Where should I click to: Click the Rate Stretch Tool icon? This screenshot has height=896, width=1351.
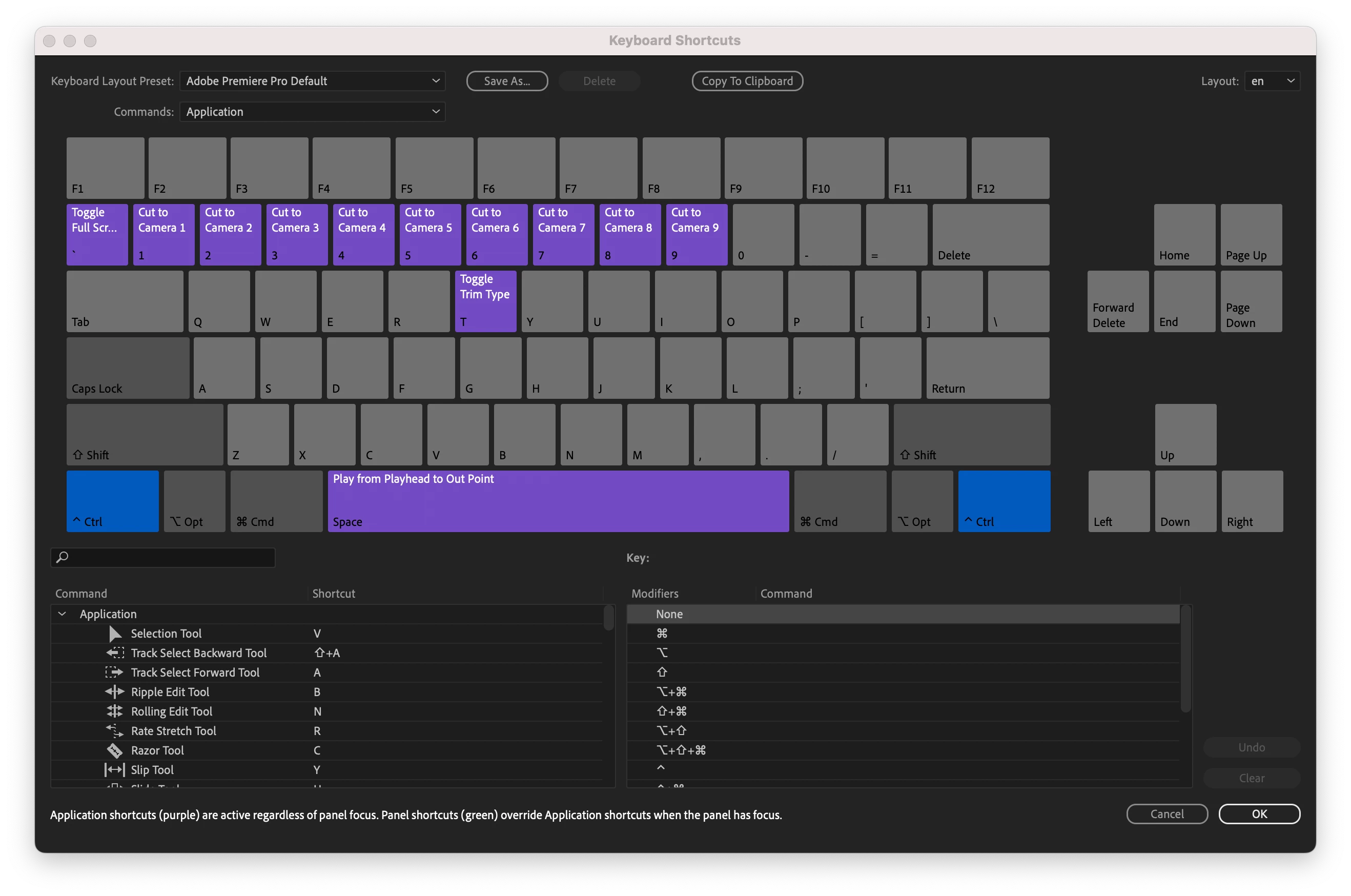tap(114, 730)
